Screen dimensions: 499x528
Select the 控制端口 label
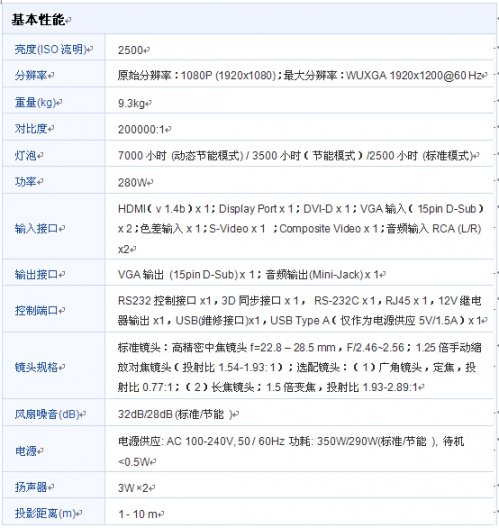pos(36,310)
